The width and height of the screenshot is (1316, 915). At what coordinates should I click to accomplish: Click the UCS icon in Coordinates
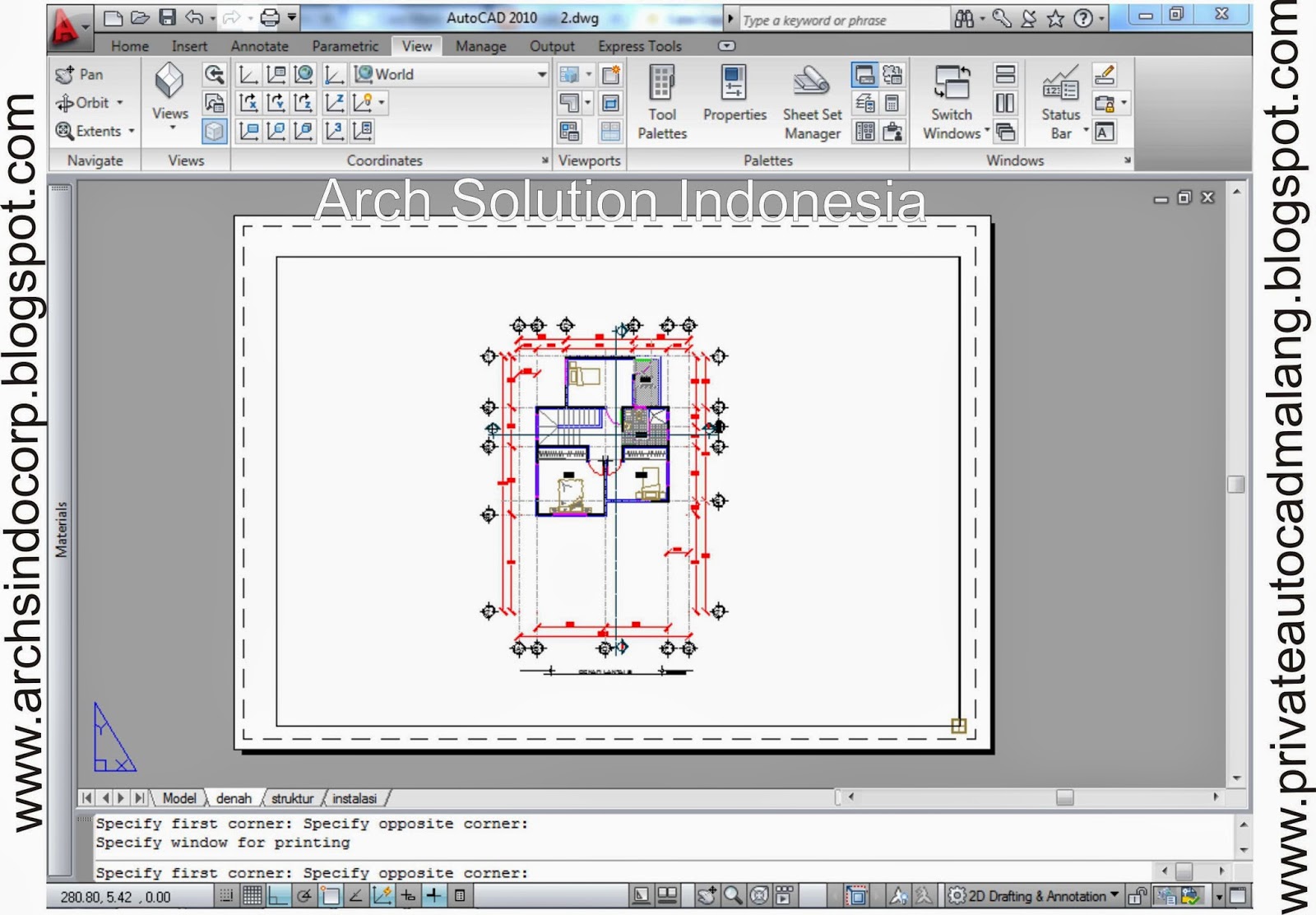248,75
